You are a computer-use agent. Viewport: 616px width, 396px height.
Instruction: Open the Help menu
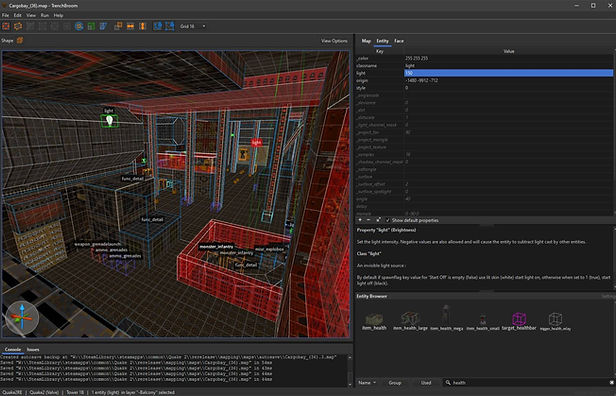click(59, 15)
